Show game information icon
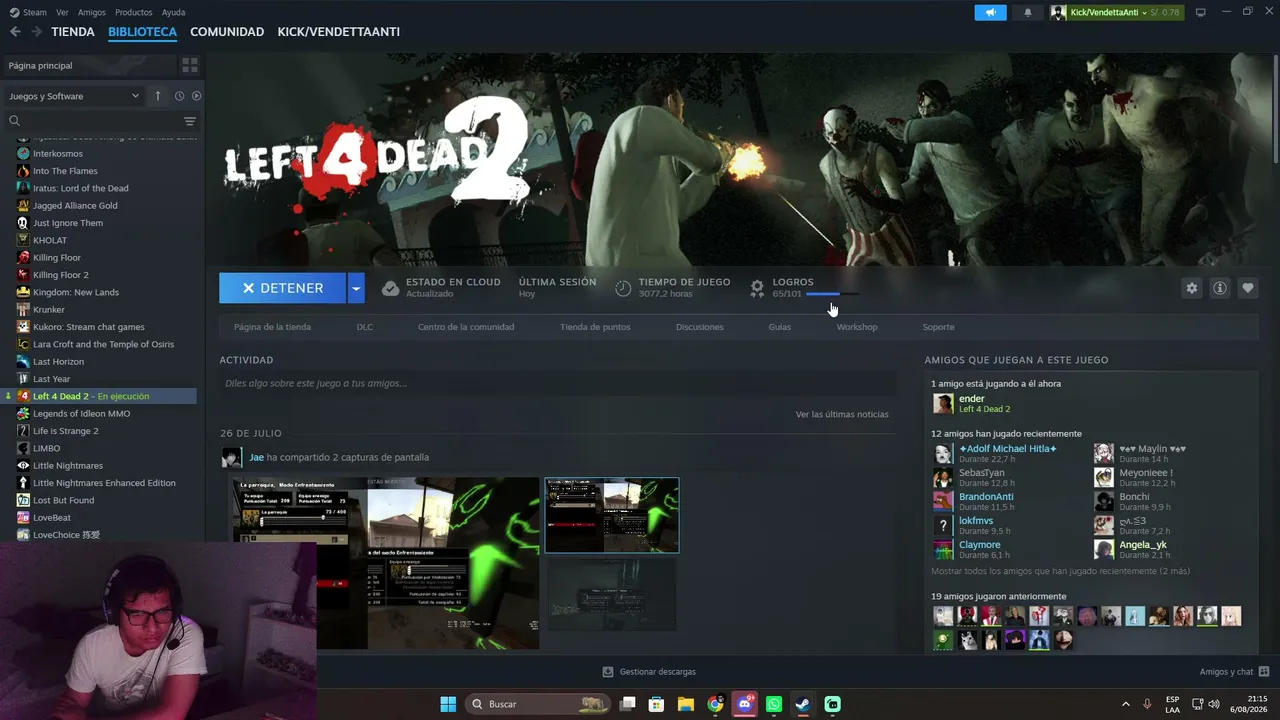1280x720 pixels. [1219, 288]
